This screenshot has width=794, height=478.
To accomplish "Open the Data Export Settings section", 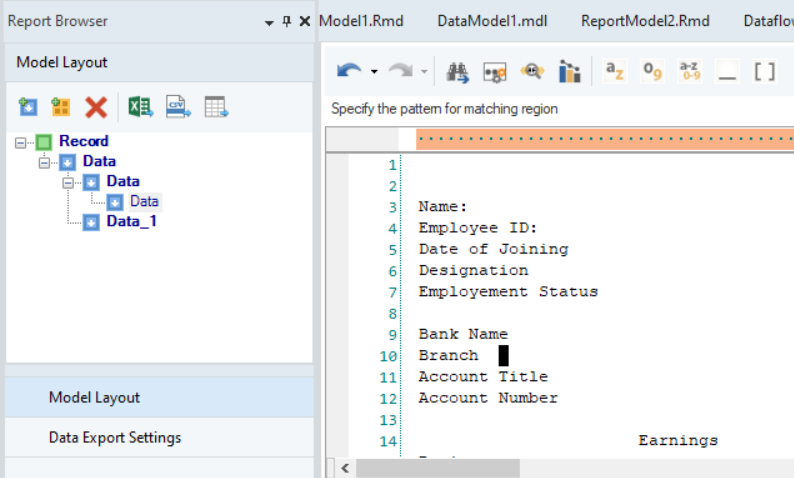I will (x=115, y=438).
